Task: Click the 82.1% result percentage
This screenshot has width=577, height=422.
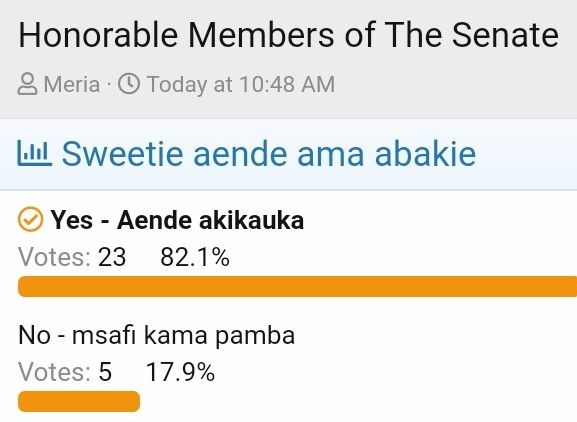Action: 195,257
